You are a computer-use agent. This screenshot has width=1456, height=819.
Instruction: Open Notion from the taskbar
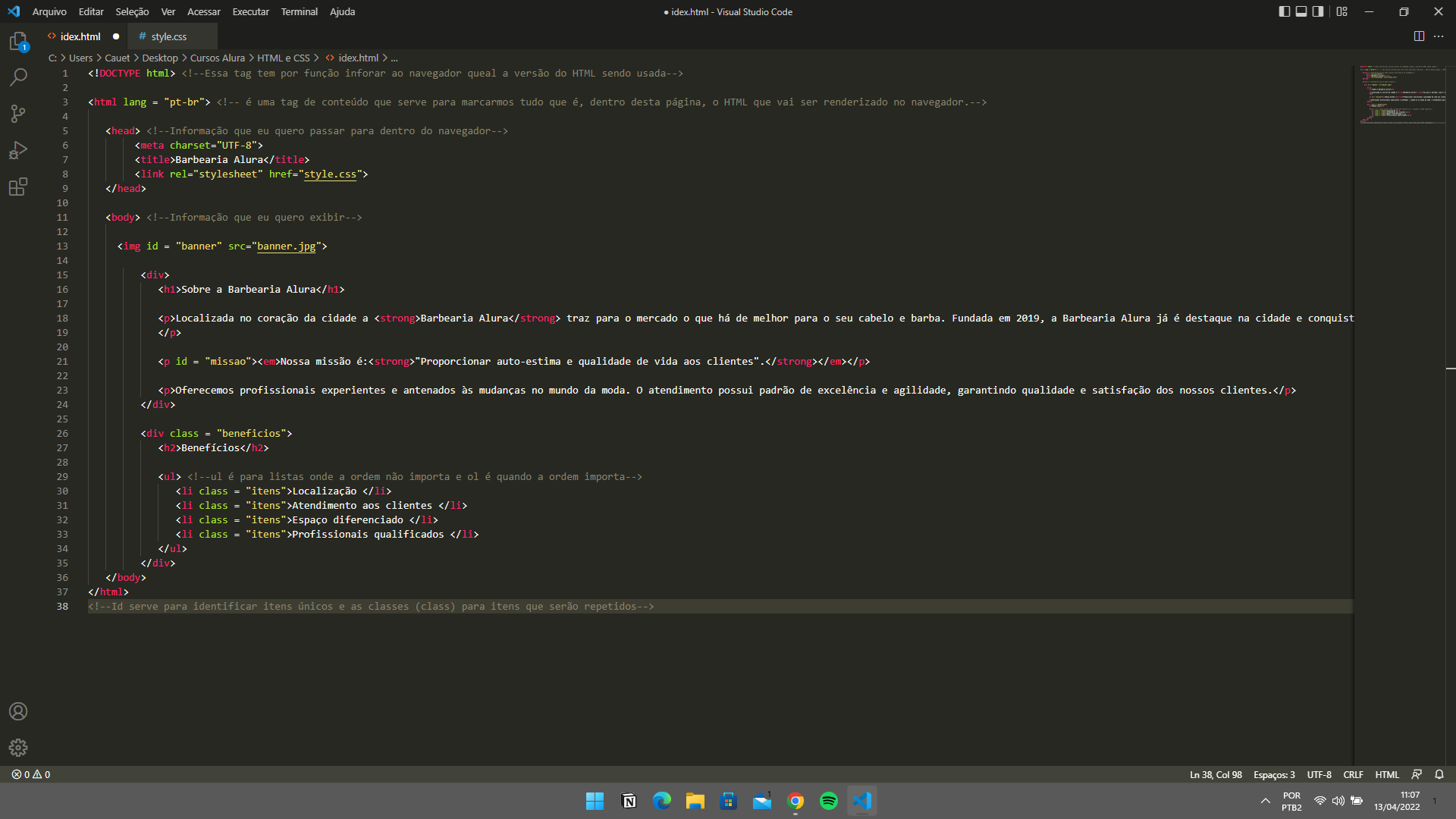tap(629, 801)
